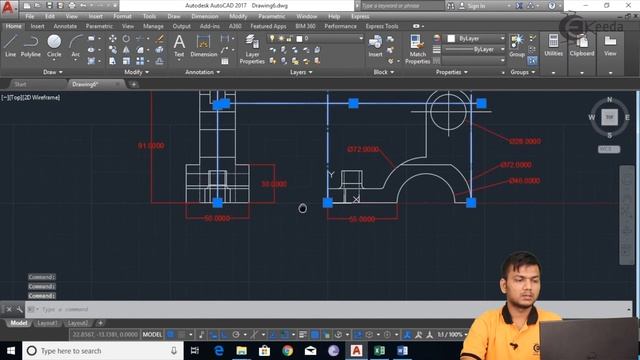Click the Plot print icon in quick access toolbar
Image resolution: width=640 pixels, height=360 pixels.
tap(72, 6)
